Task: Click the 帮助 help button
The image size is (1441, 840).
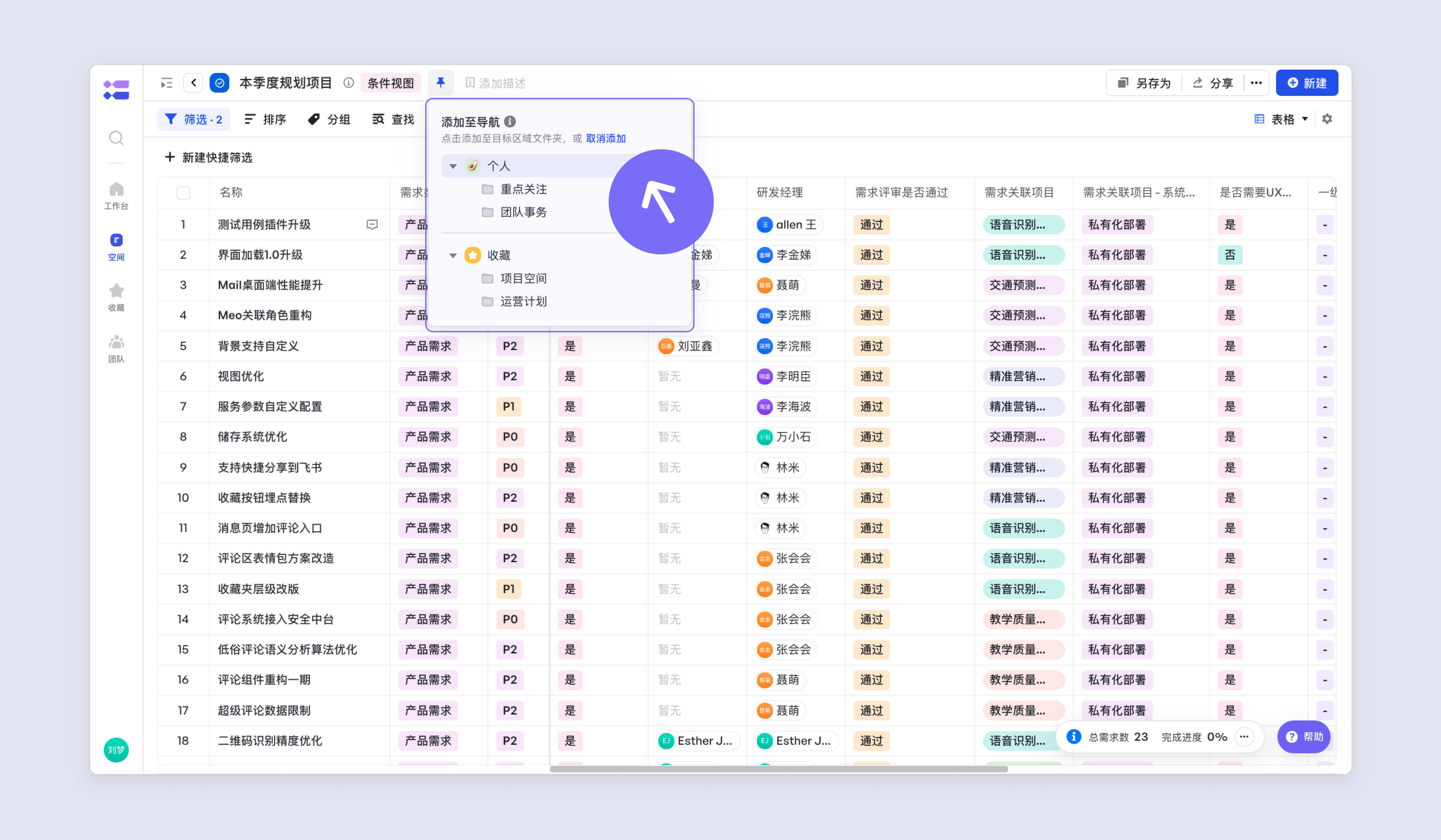Action: click(1304, 737)
